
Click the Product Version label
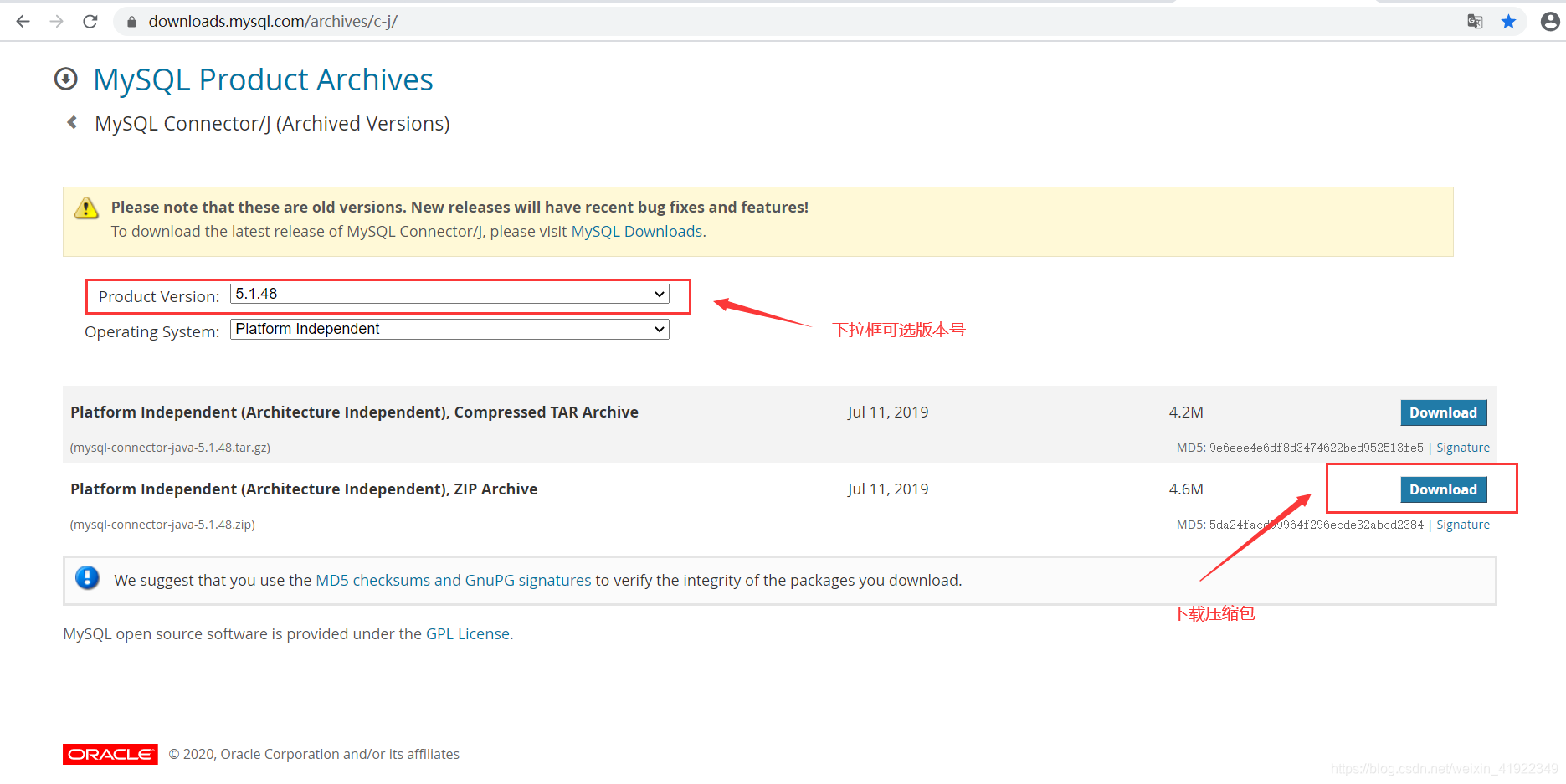coord(159,296)
